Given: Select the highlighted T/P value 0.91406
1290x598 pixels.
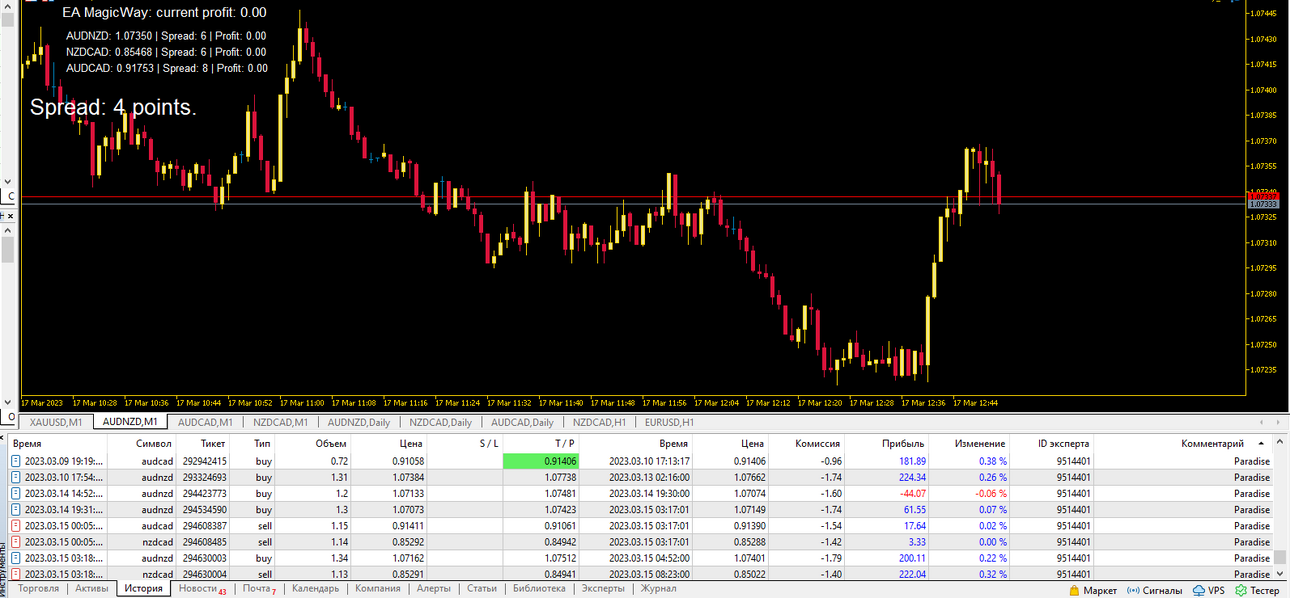Looking at the screenshot, I should pos(541,461).
